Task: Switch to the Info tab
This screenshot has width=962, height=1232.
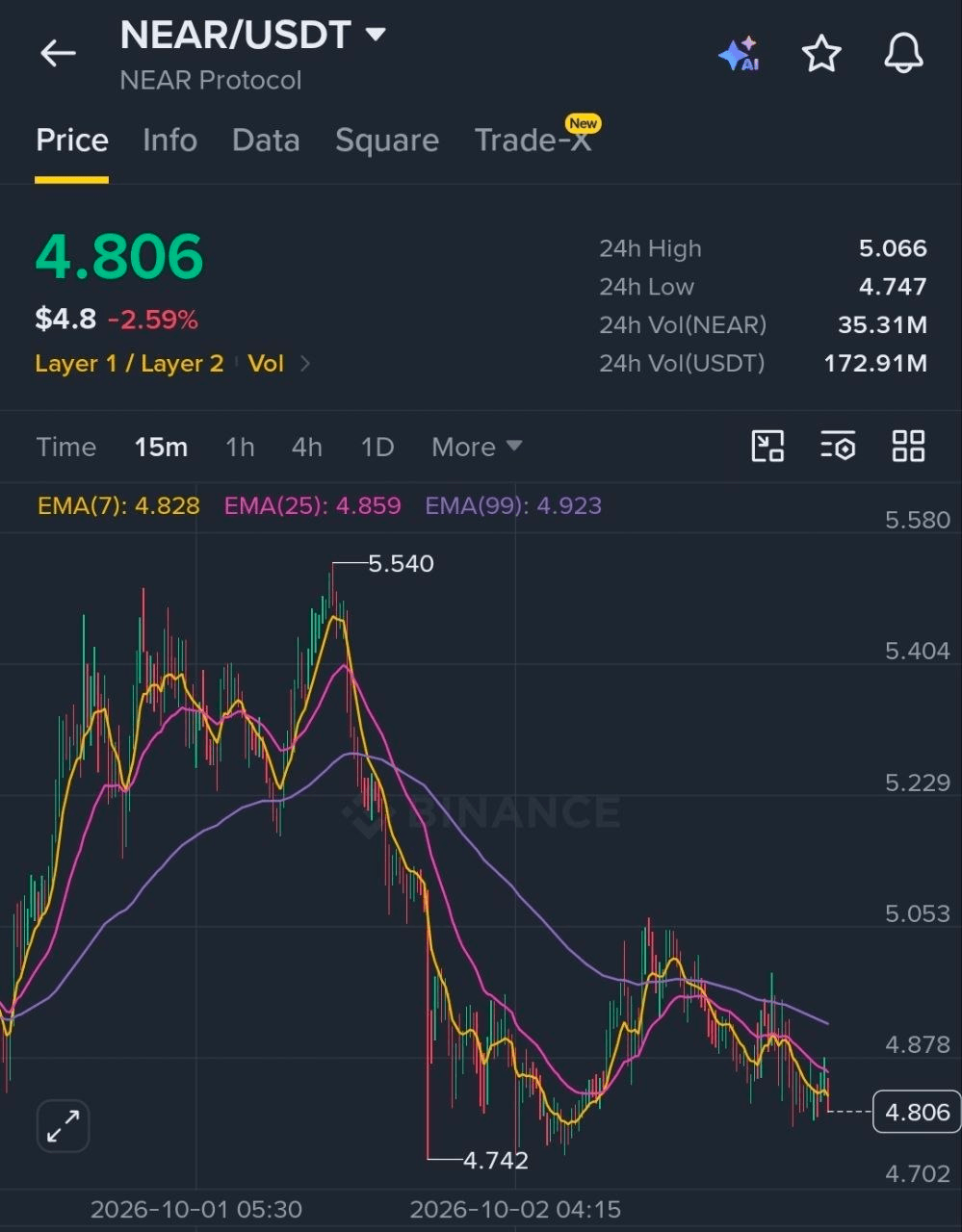Action: tap(169, 141)
